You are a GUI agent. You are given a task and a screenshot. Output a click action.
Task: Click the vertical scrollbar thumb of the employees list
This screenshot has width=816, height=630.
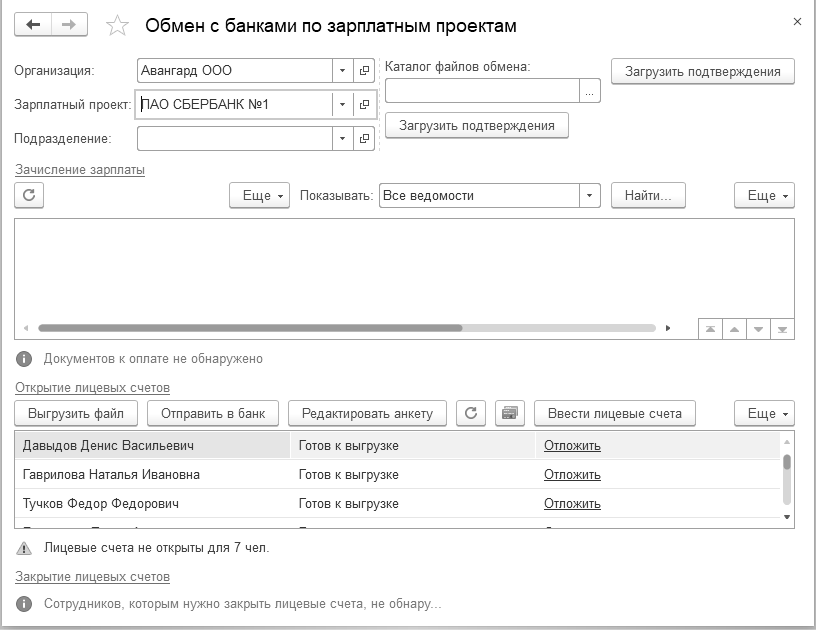(787, 462)
